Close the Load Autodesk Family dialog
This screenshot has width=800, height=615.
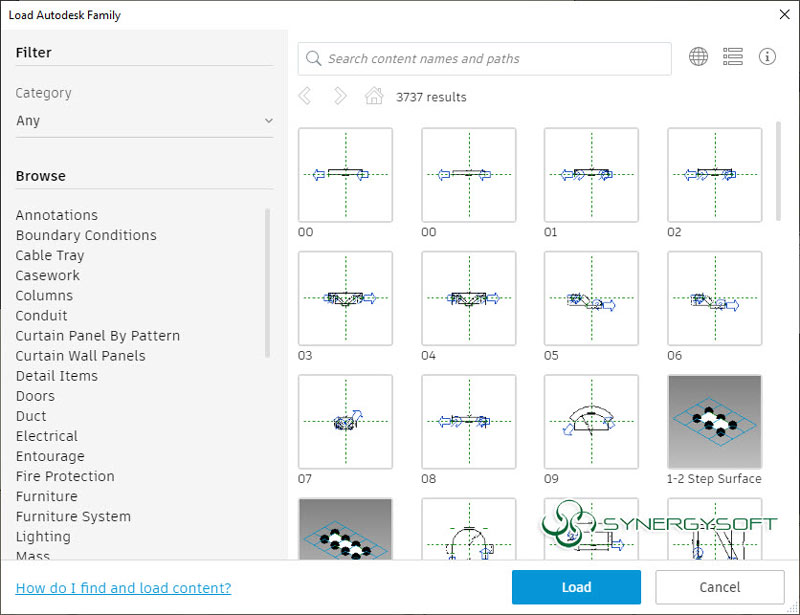point(781,14)
